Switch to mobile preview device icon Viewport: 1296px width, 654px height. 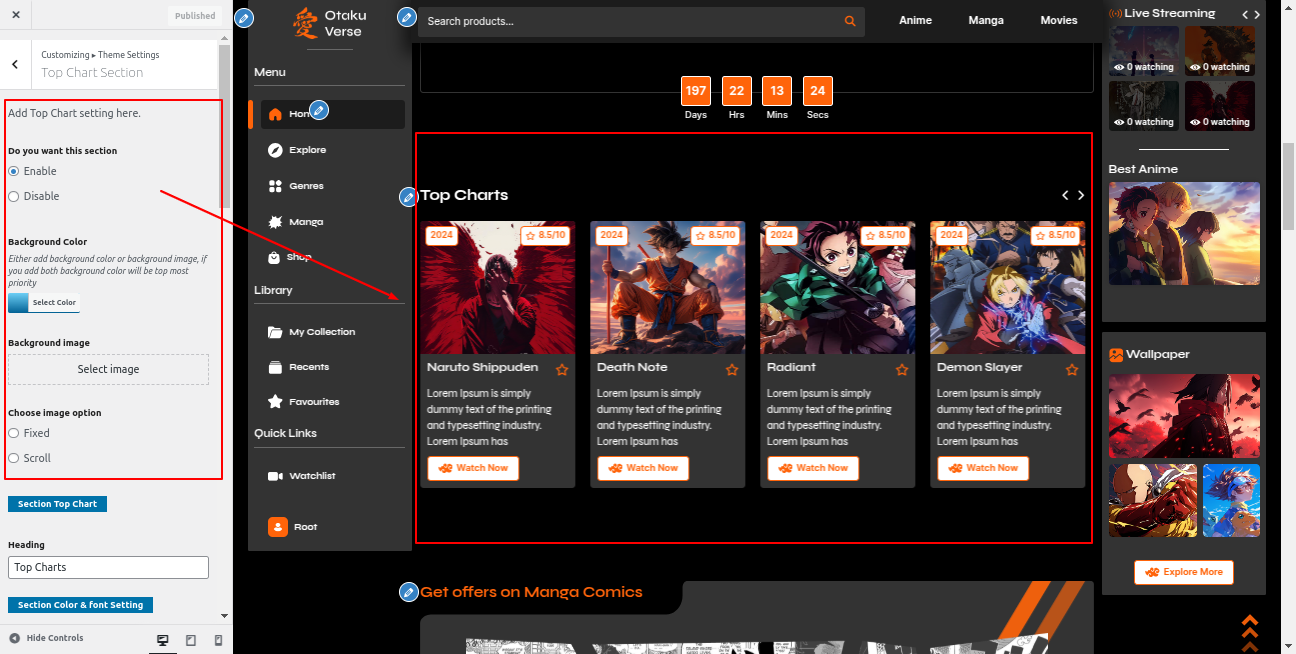(219, 640)
